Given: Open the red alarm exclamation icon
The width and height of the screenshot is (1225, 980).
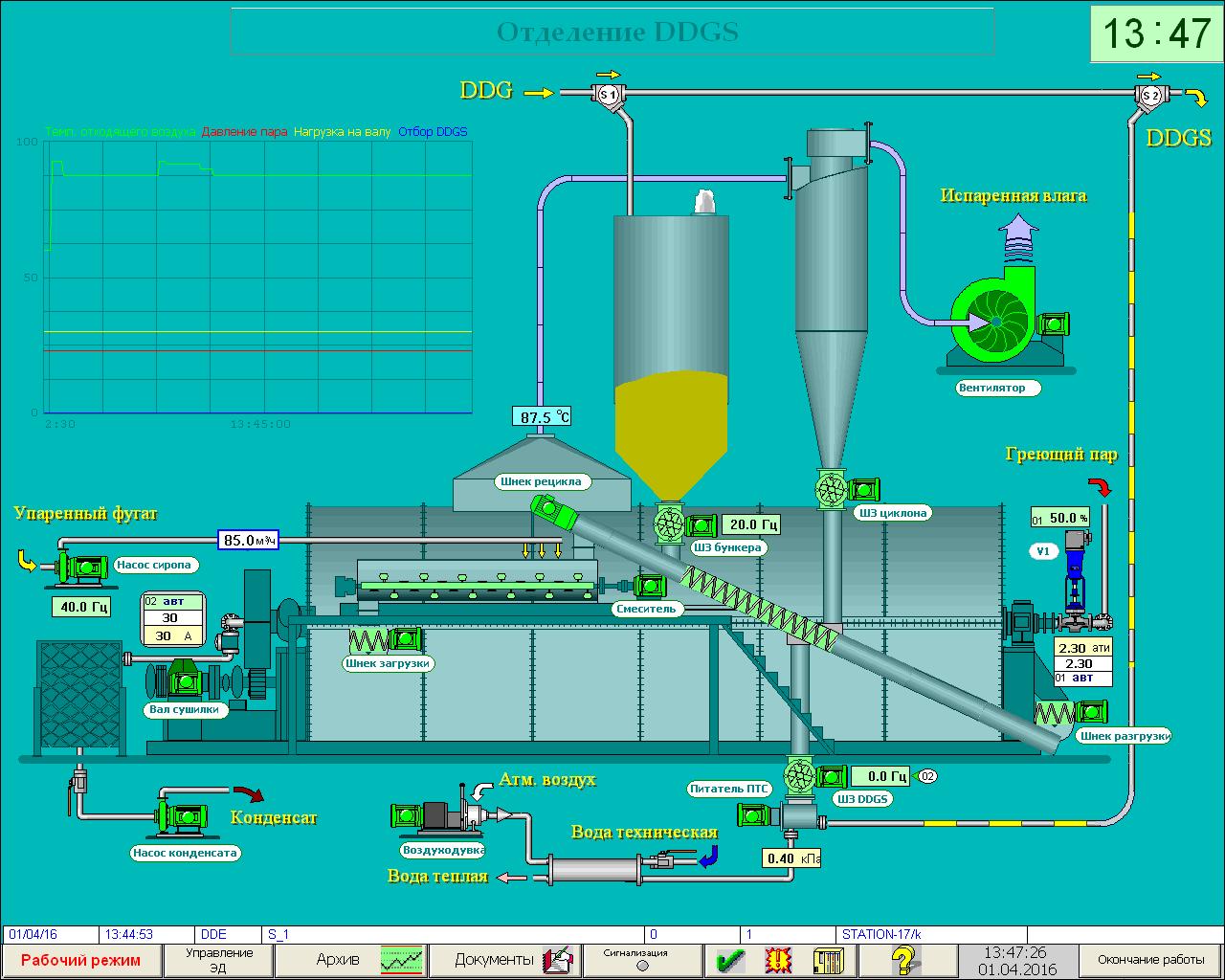Looking at the screenshot, I should 778,959.
